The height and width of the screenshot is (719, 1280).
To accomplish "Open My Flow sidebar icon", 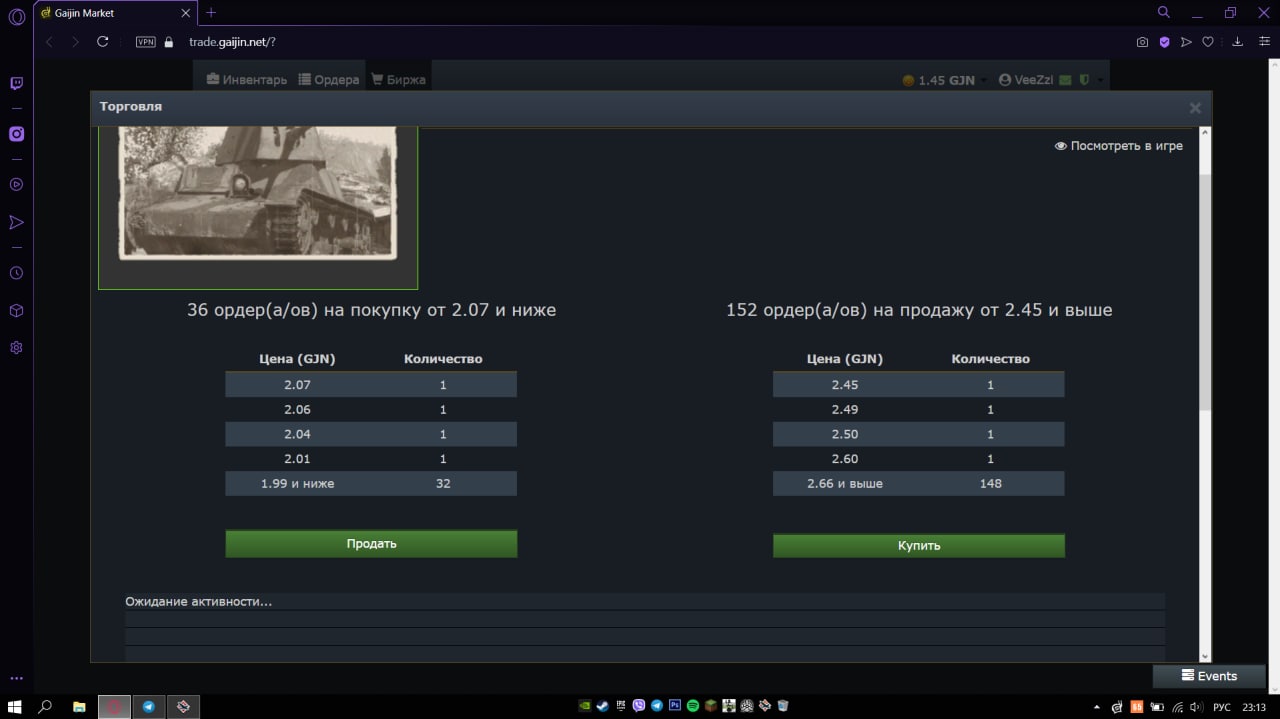I will 16,222.
